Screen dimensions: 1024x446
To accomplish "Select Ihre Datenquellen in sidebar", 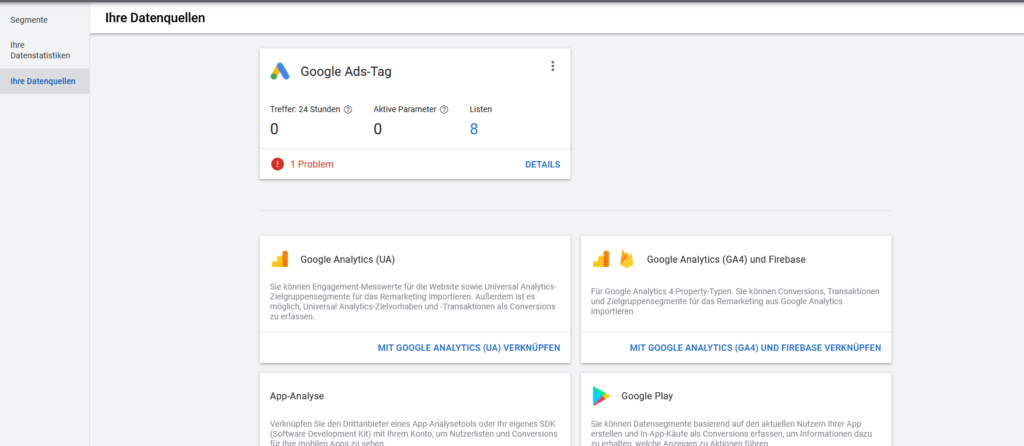I will [42, 81].
